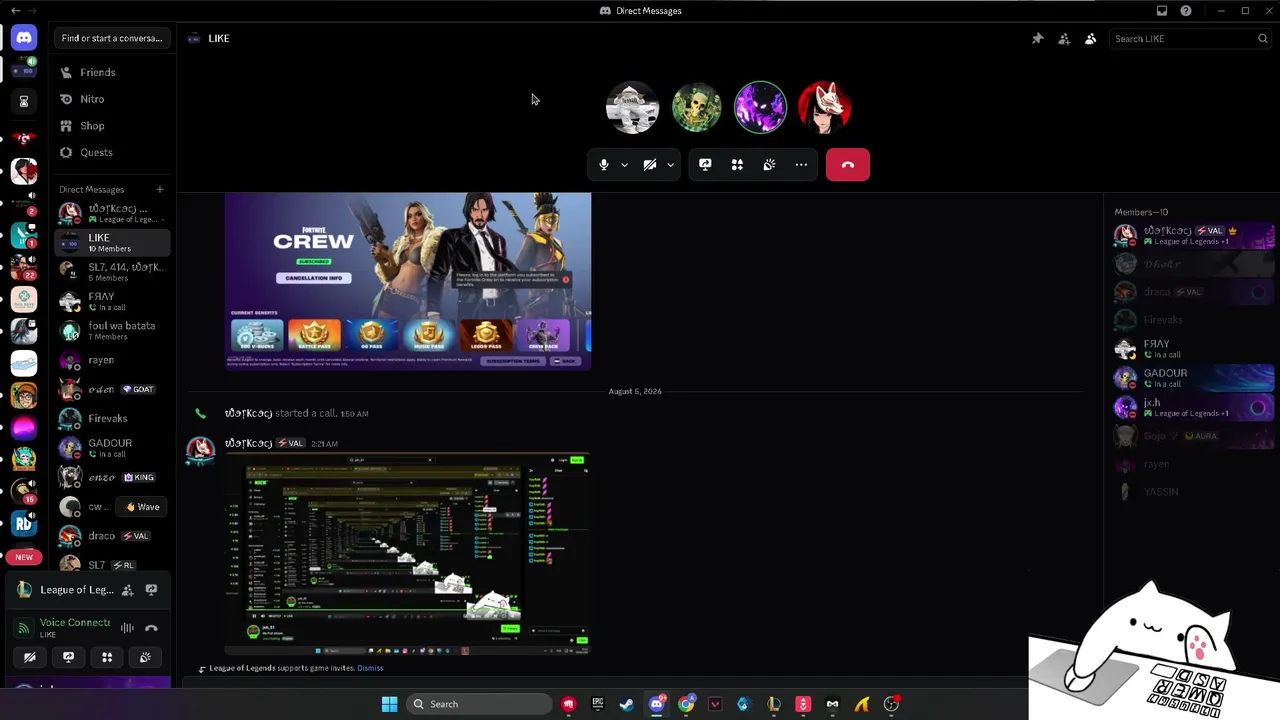
Task: Click the Windows taskbar Search box
Action: coord(479,704)
